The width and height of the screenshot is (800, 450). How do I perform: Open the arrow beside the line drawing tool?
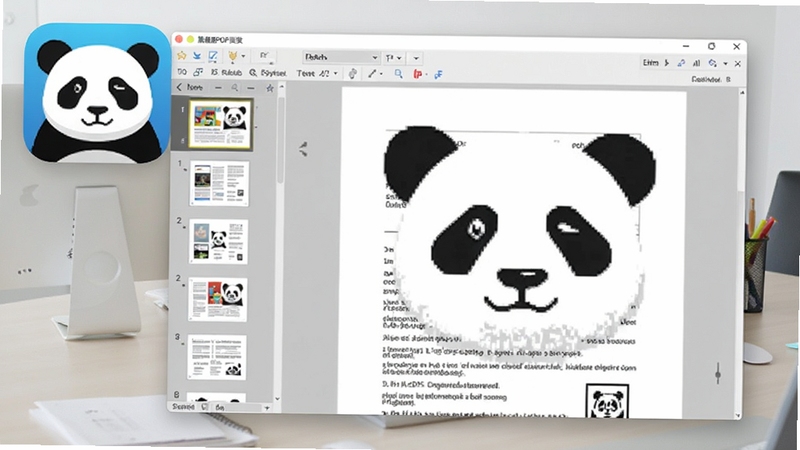381,74
